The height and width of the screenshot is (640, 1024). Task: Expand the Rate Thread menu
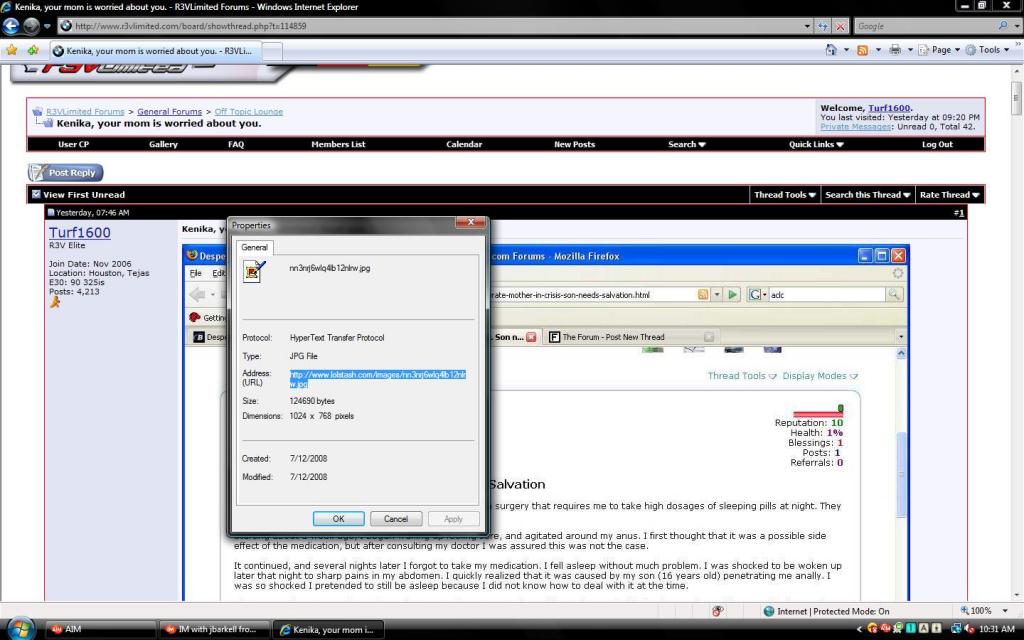pyautogui.click(x=949, y=195)
